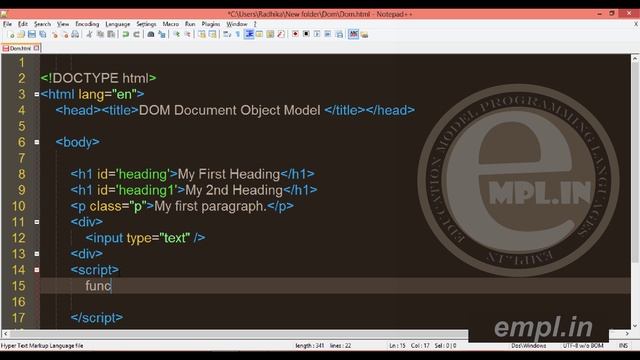Click the Paste toolbar icon

(111, 35)
